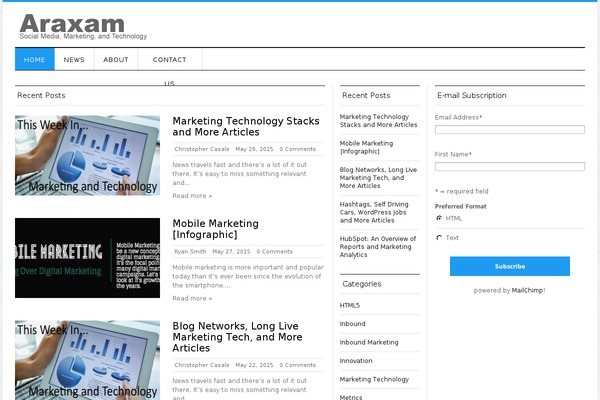Open Christopher Casale author link for May 29 post

202,149
